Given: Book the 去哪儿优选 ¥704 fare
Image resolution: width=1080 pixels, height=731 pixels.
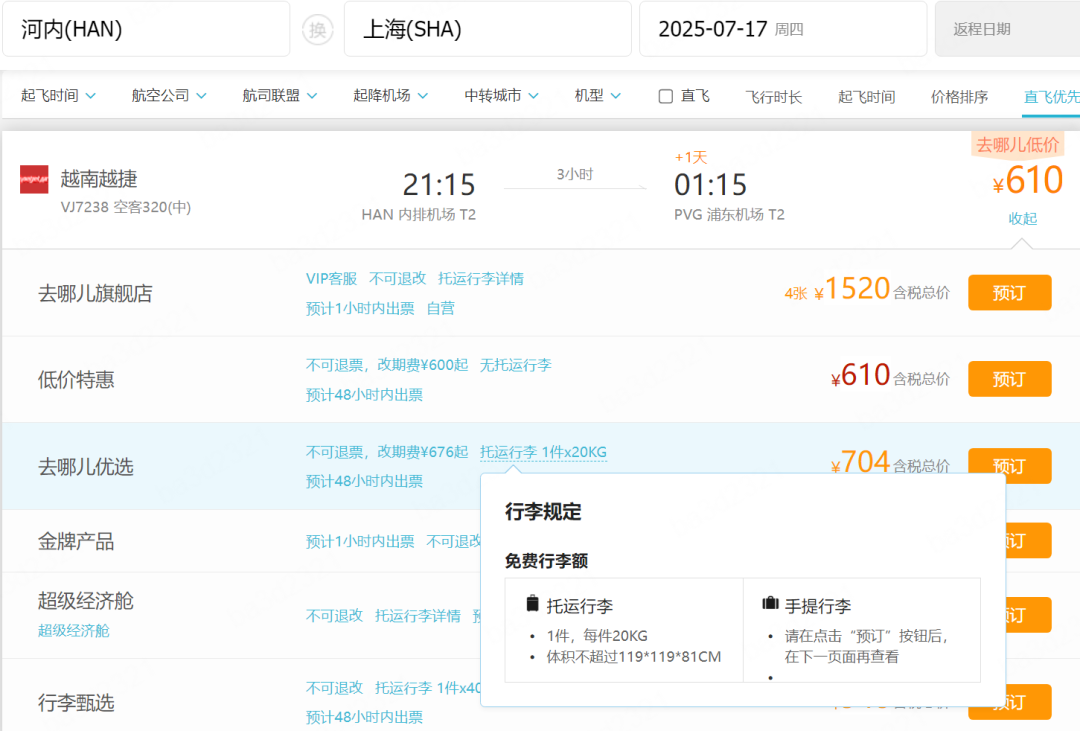Looking at the screenshot, I should pyautogui.click(x=1009, y=466).
